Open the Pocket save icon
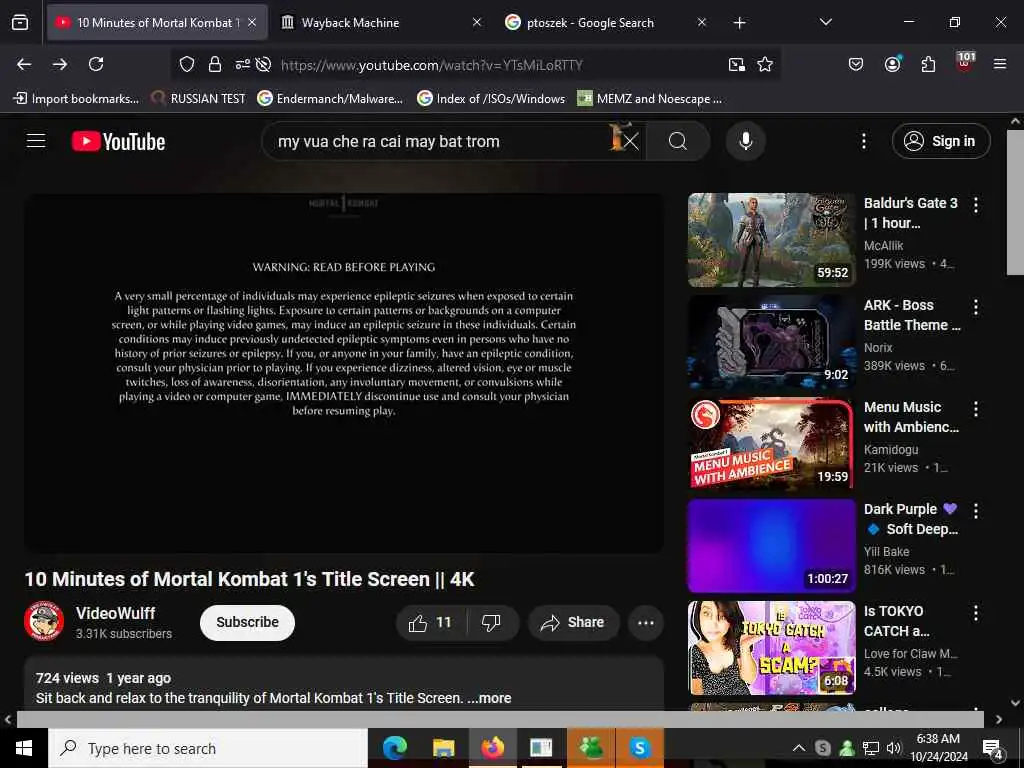The image size is (1024, 768). (x=856, y=64)
